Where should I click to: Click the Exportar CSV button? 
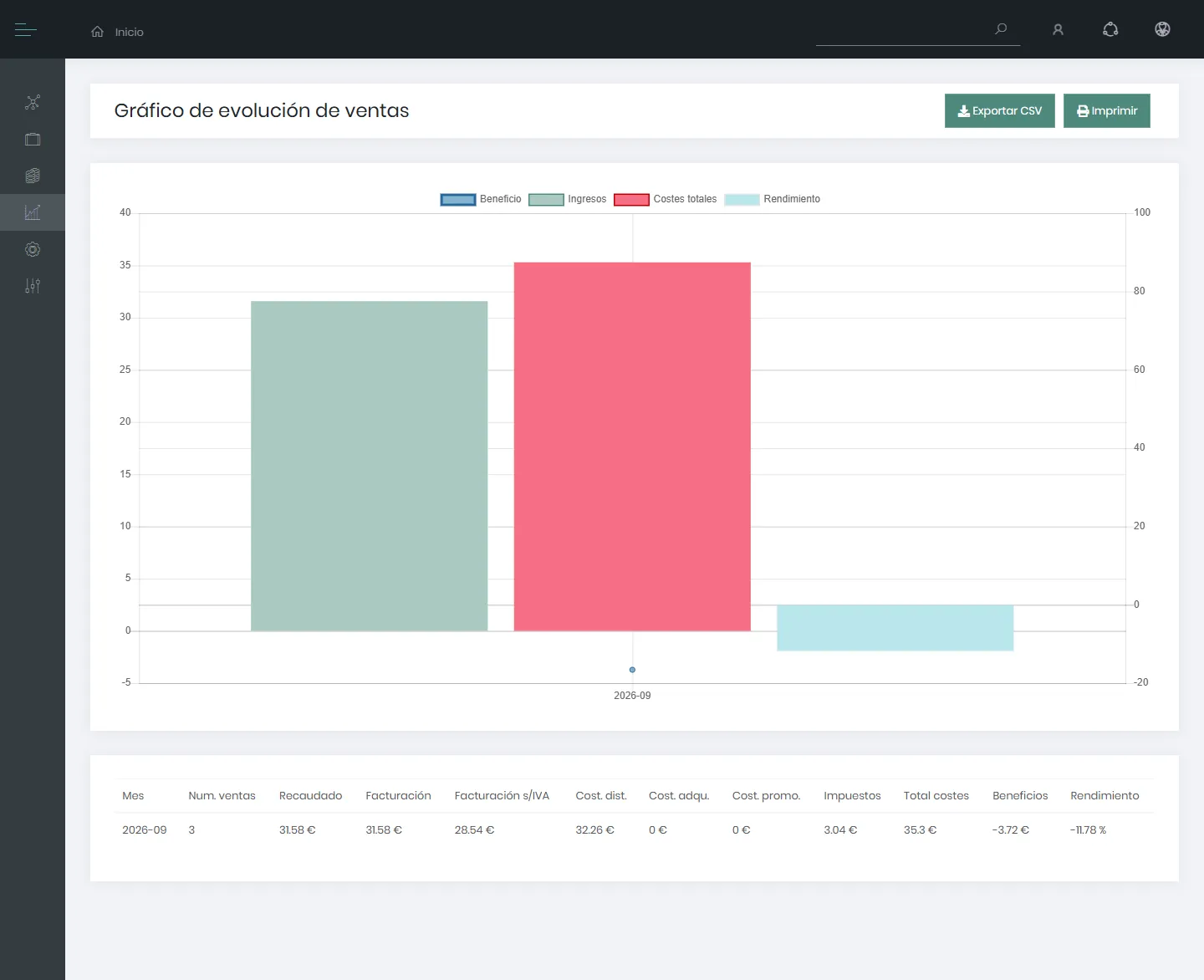(x=1000, y=110)
